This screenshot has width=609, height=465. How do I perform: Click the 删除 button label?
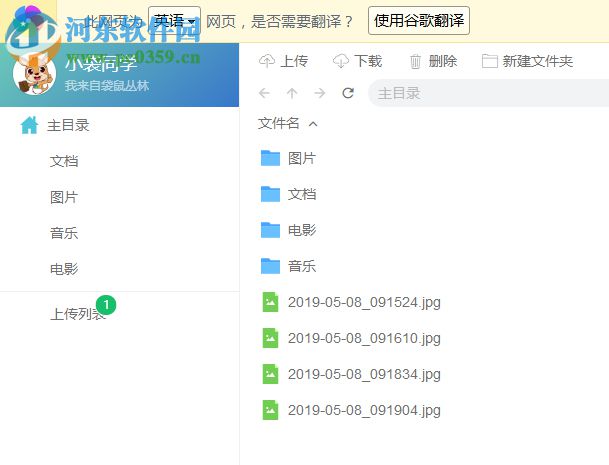(443, 61)
